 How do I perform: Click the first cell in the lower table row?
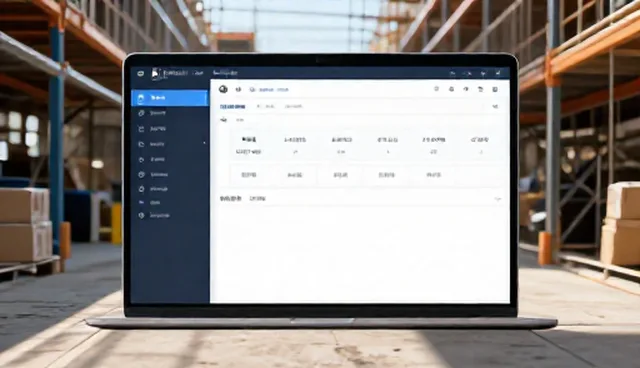[x=249, y=175]
